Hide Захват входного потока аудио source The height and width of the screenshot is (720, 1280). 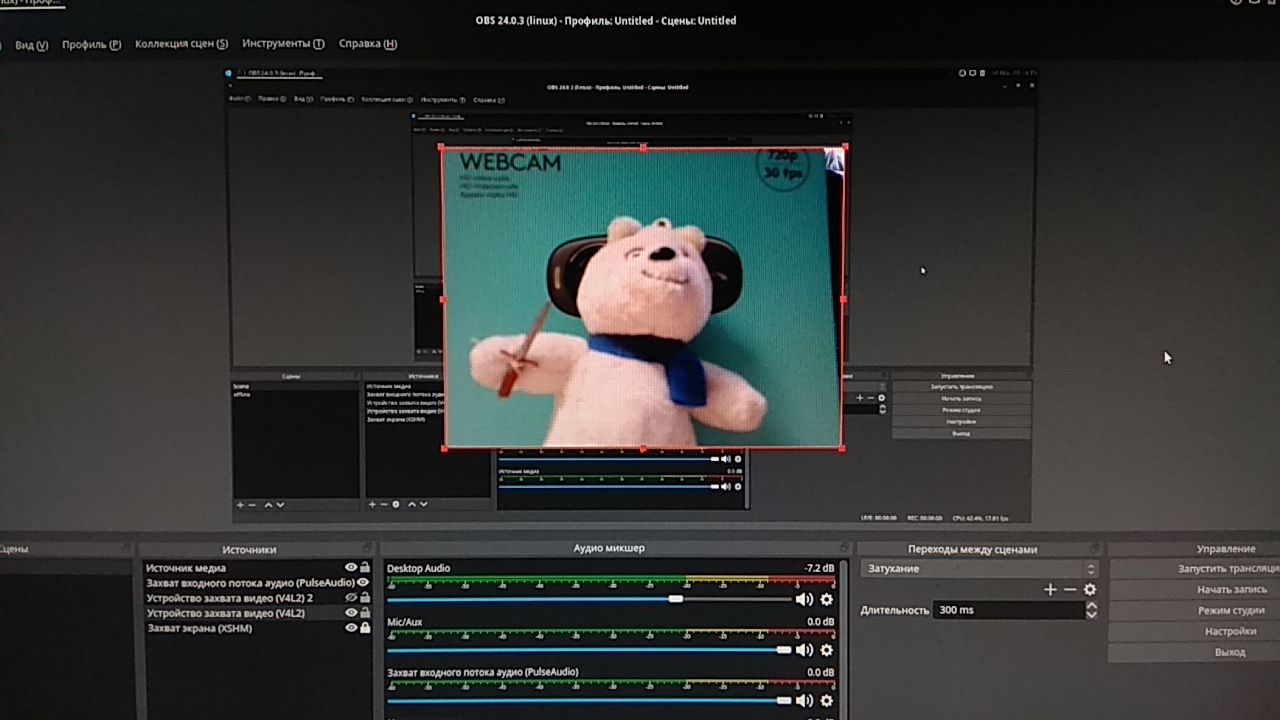tap(363, 583)
